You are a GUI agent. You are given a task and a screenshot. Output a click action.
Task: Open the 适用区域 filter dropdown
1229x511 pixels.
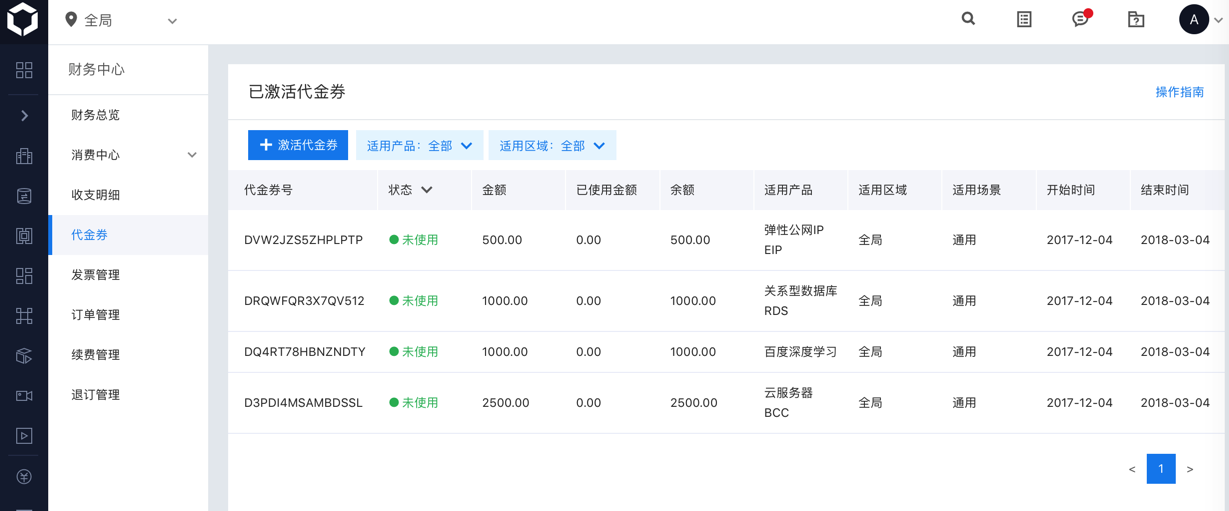click(552, 146)
